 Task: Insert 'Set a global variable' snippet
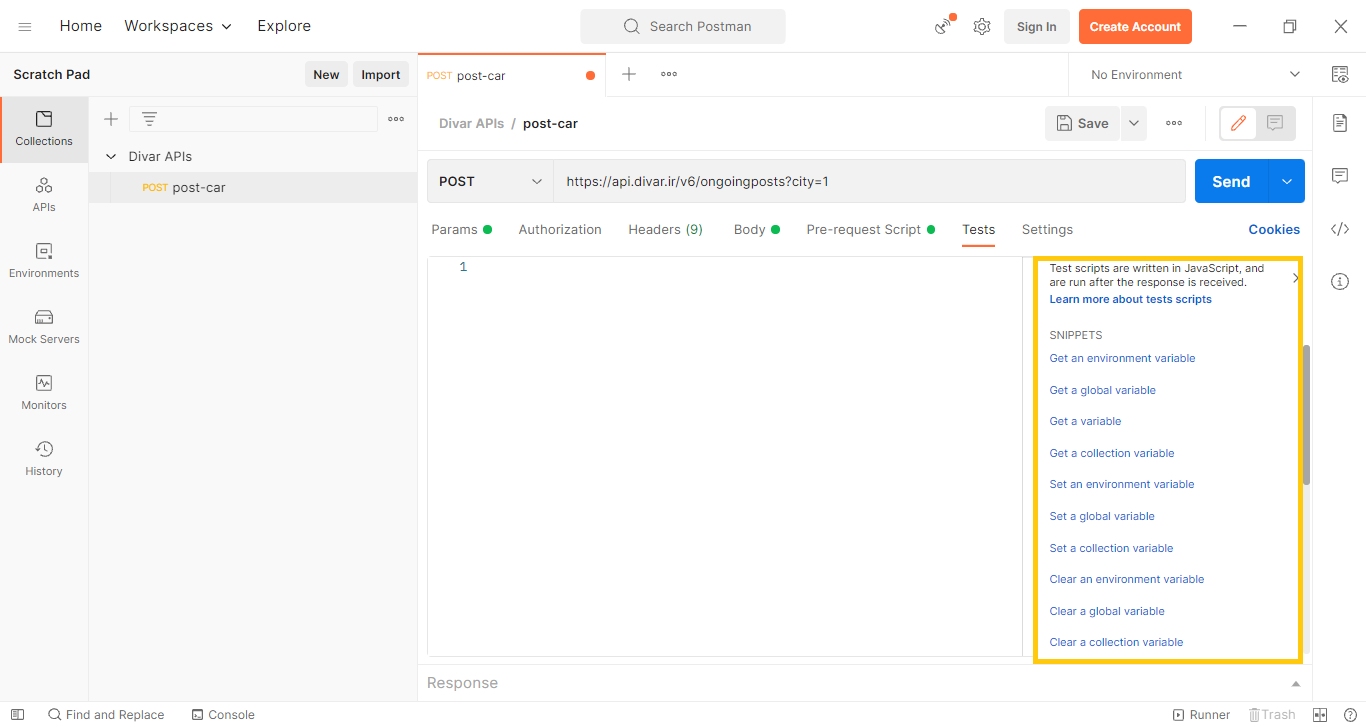tap(1102, 516)
